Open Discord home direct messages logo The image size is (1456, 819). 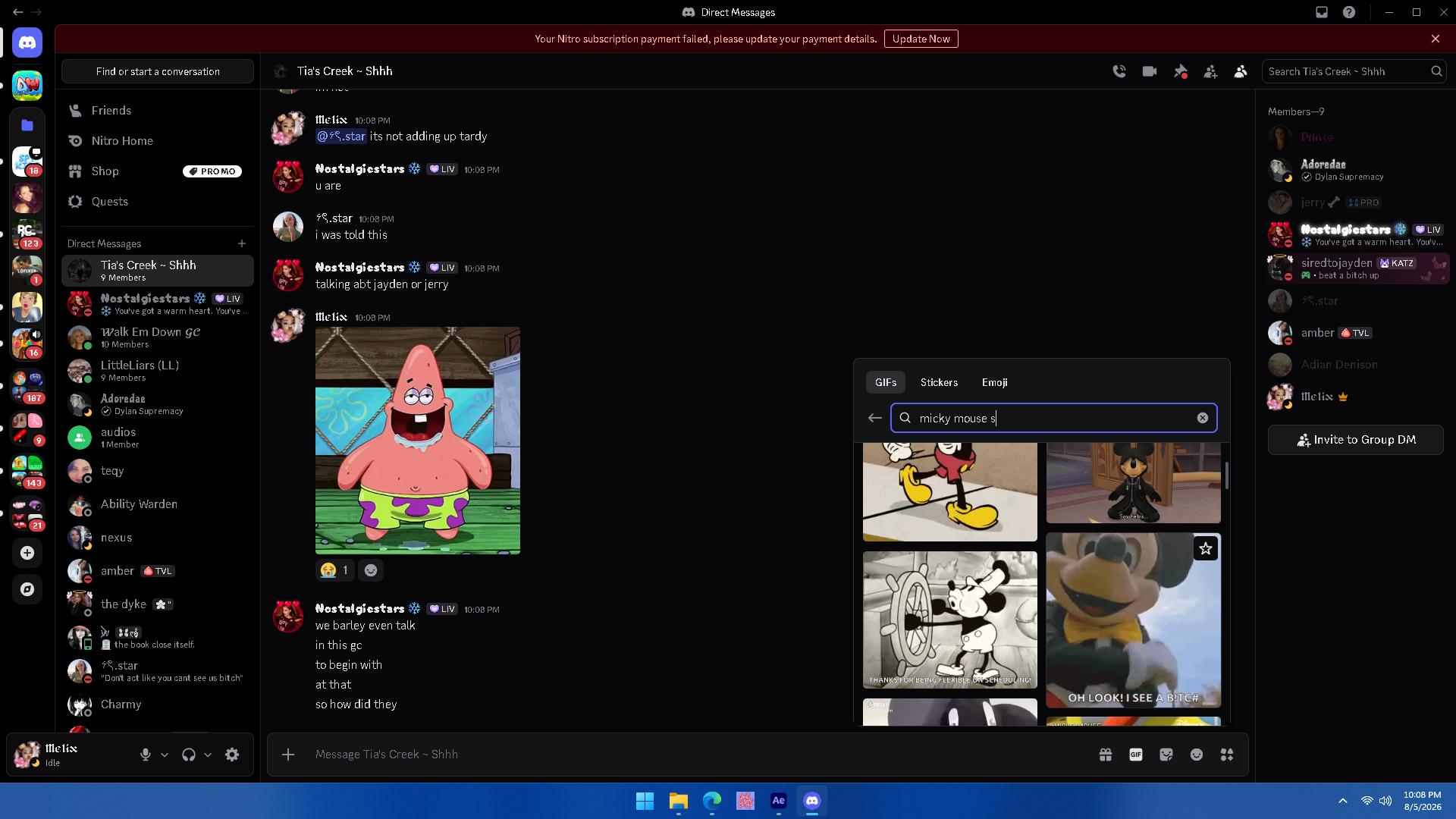27,42
